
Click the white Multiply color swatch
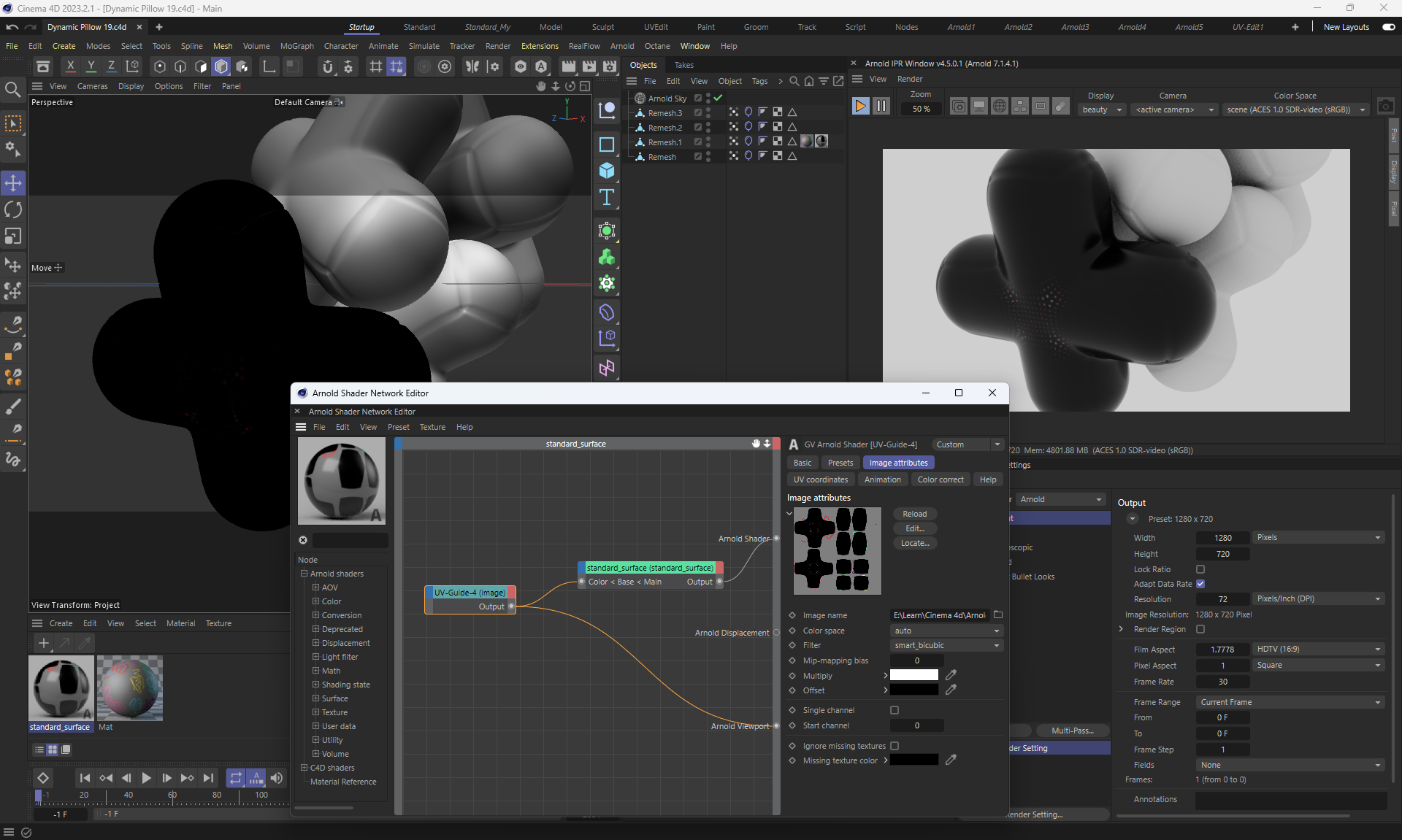pos(913,675)
